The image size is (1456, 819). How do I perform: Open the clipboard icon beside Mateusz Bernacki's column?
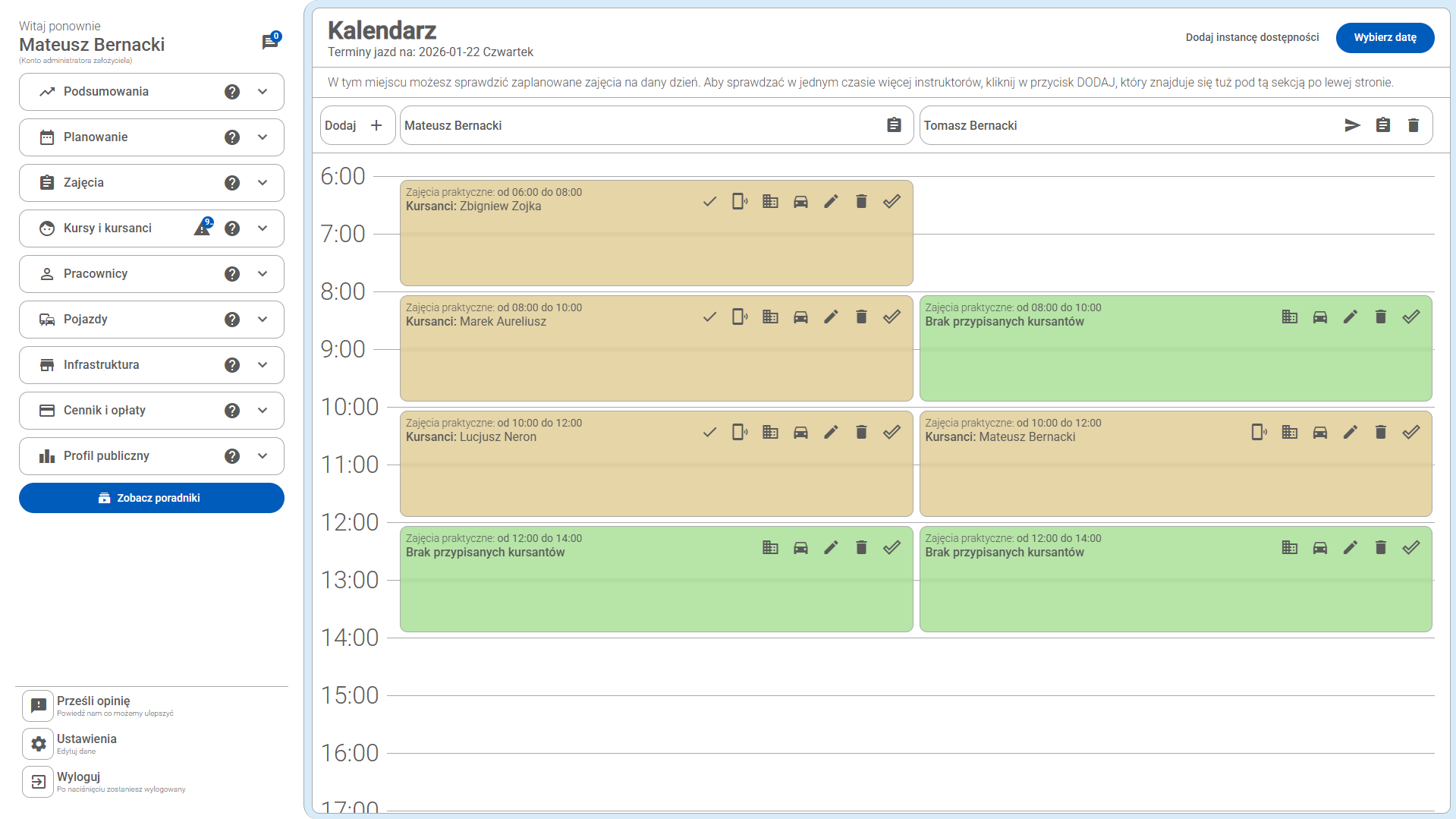894,125
